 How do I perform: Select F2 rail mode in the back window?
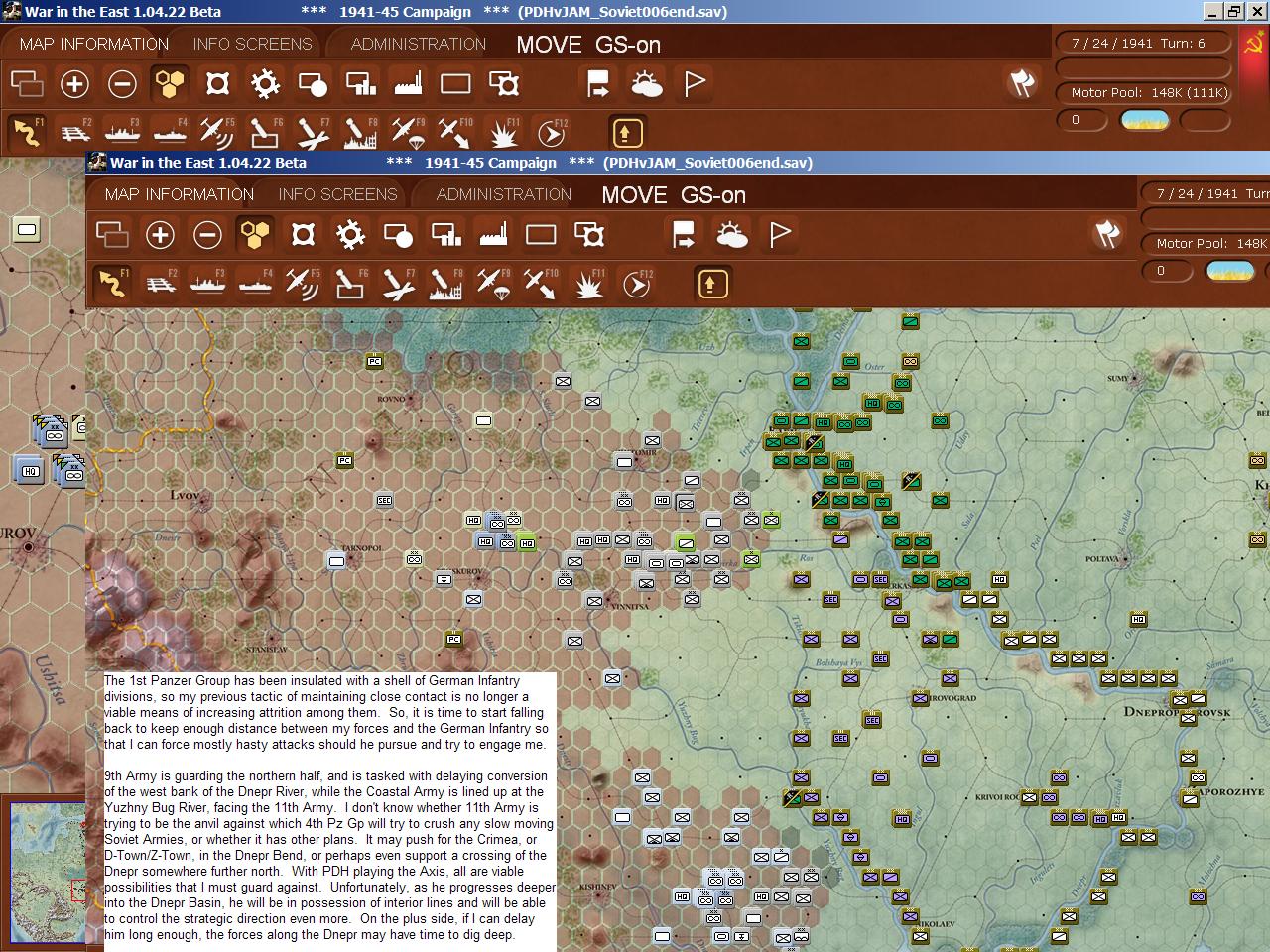click(74, 132)
